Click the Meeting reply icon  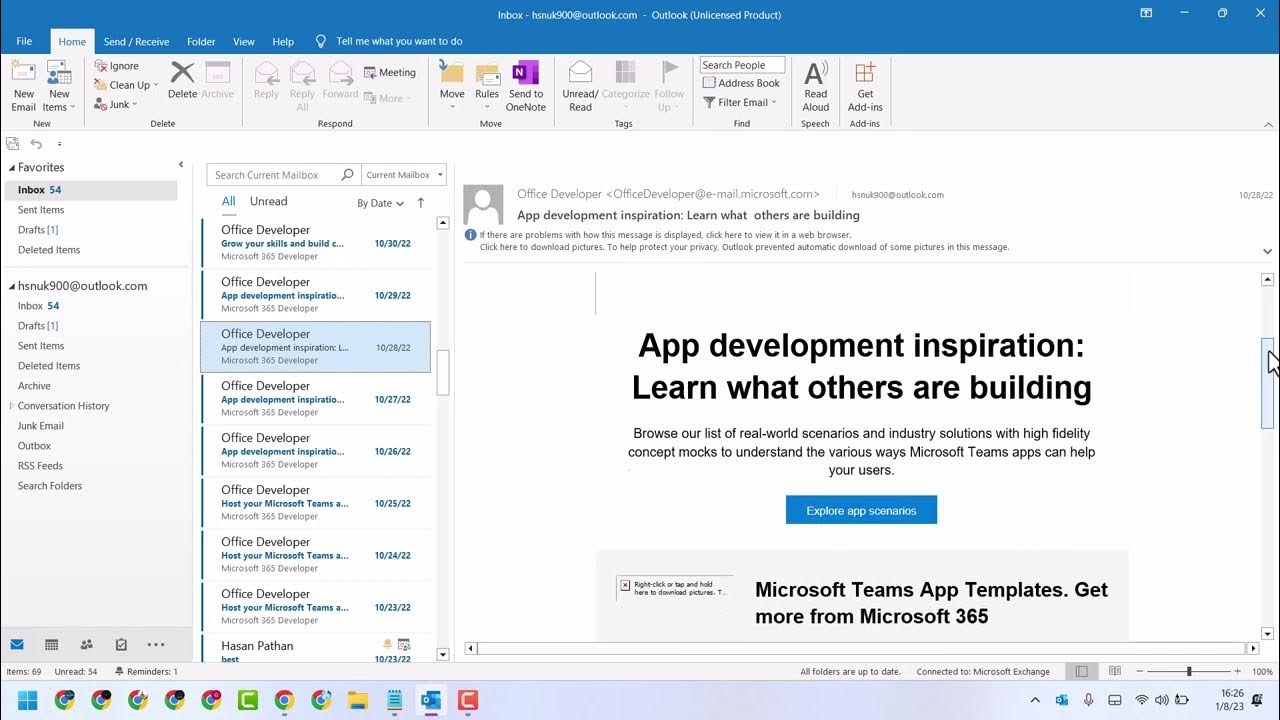[x=390, y=72]
